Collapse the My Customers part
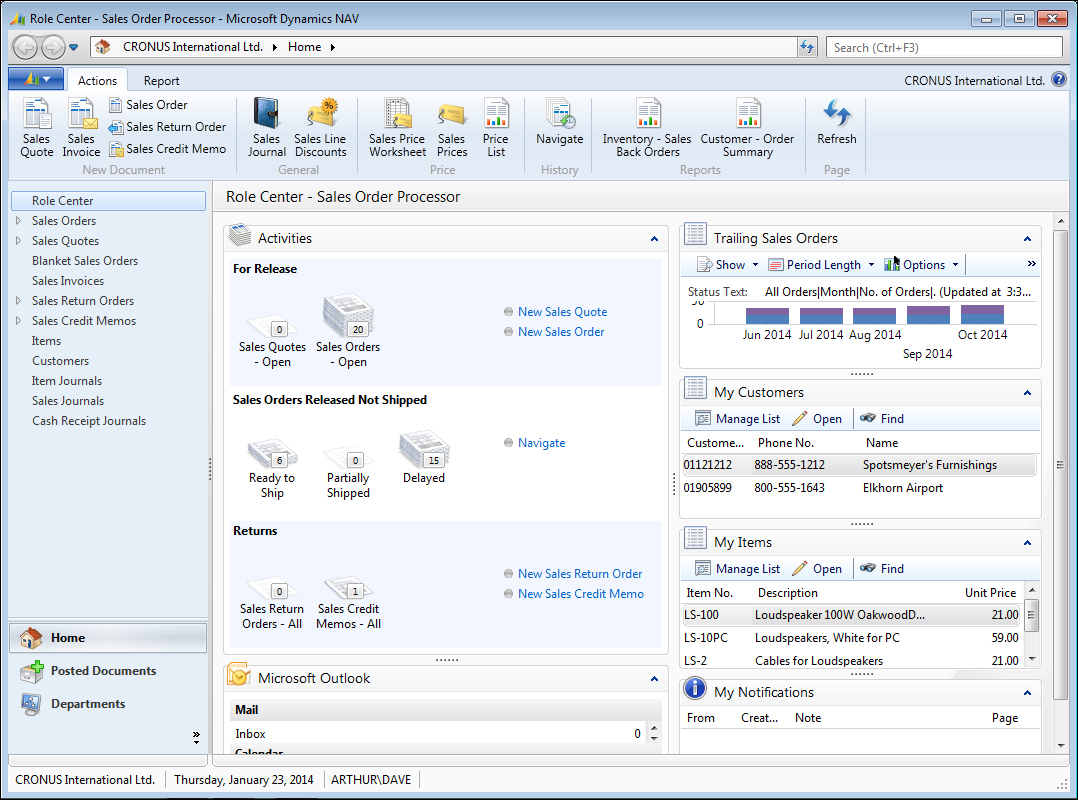 [x=1027, y=393]
